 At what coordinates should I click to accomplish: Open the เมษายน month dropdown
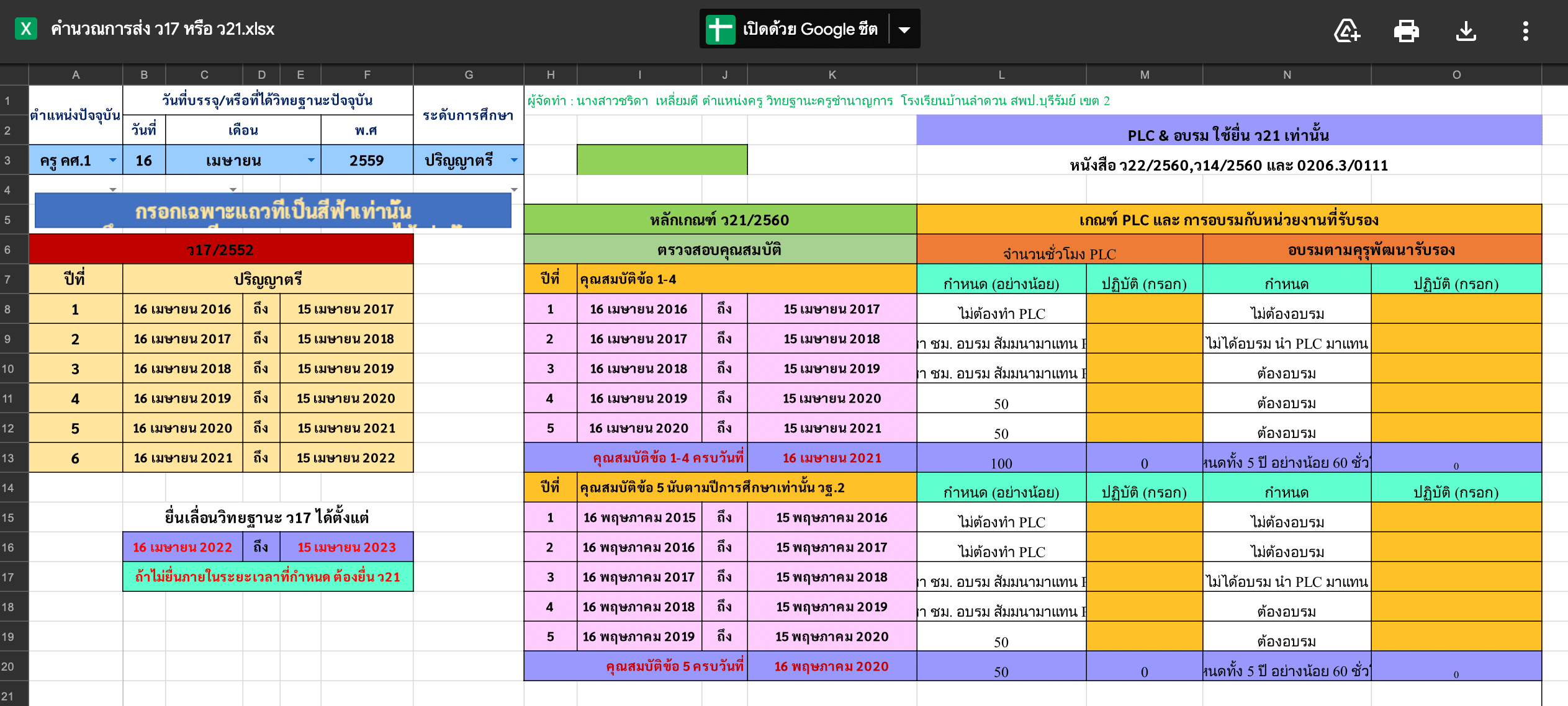[x=310, y=160]
